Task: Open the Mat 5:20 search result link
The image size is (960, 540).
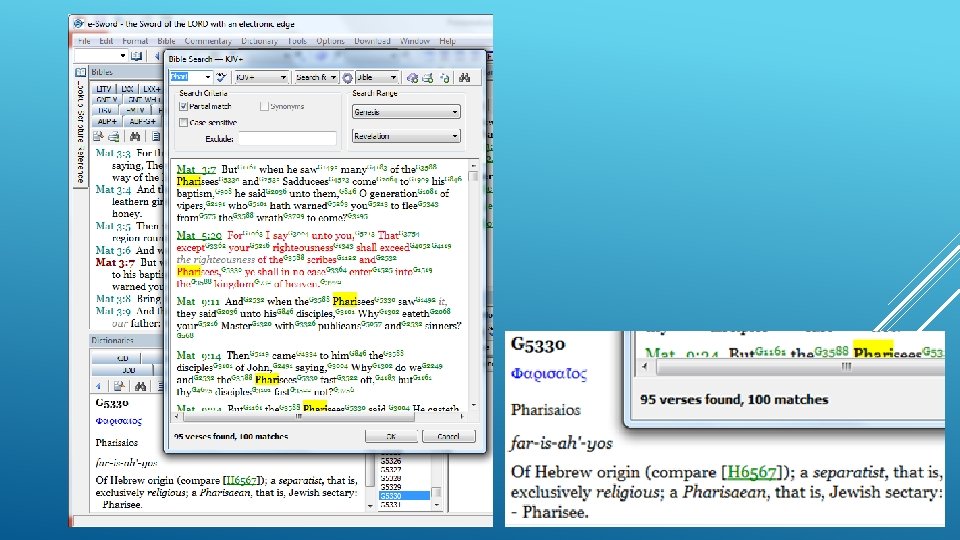Action: point(199,235)
